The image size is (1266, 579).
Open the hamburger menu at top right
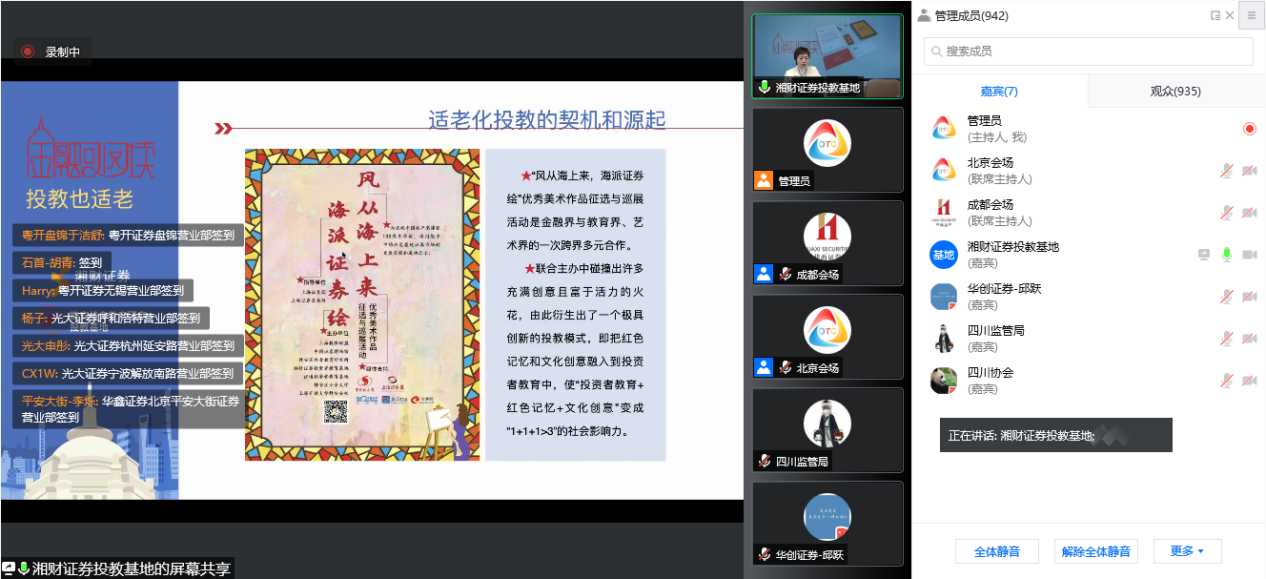(1251, 15)
